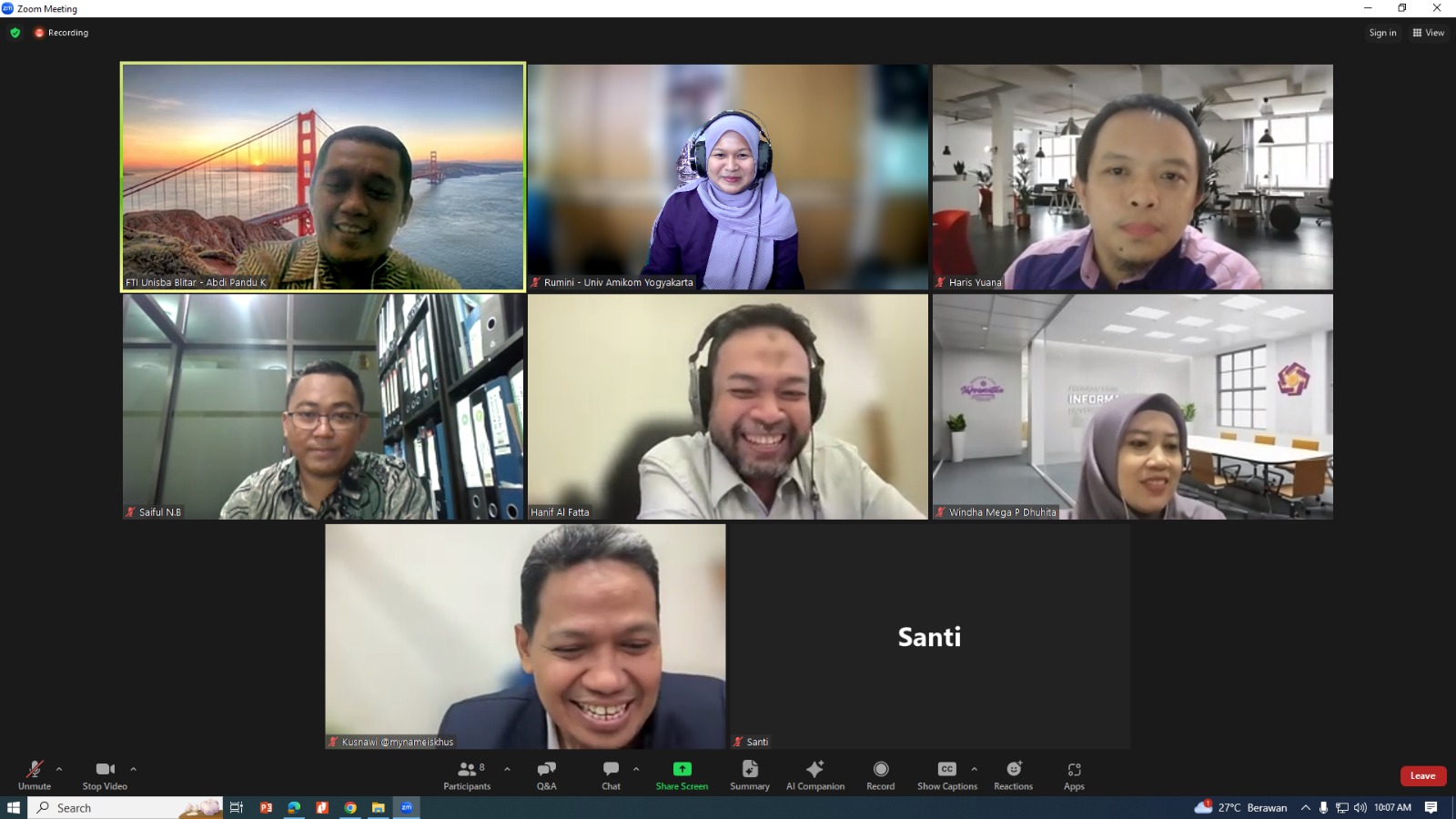The image size is (1456, 819).
Task: Open the Chat panel
Action: click(x=611, y=774)
